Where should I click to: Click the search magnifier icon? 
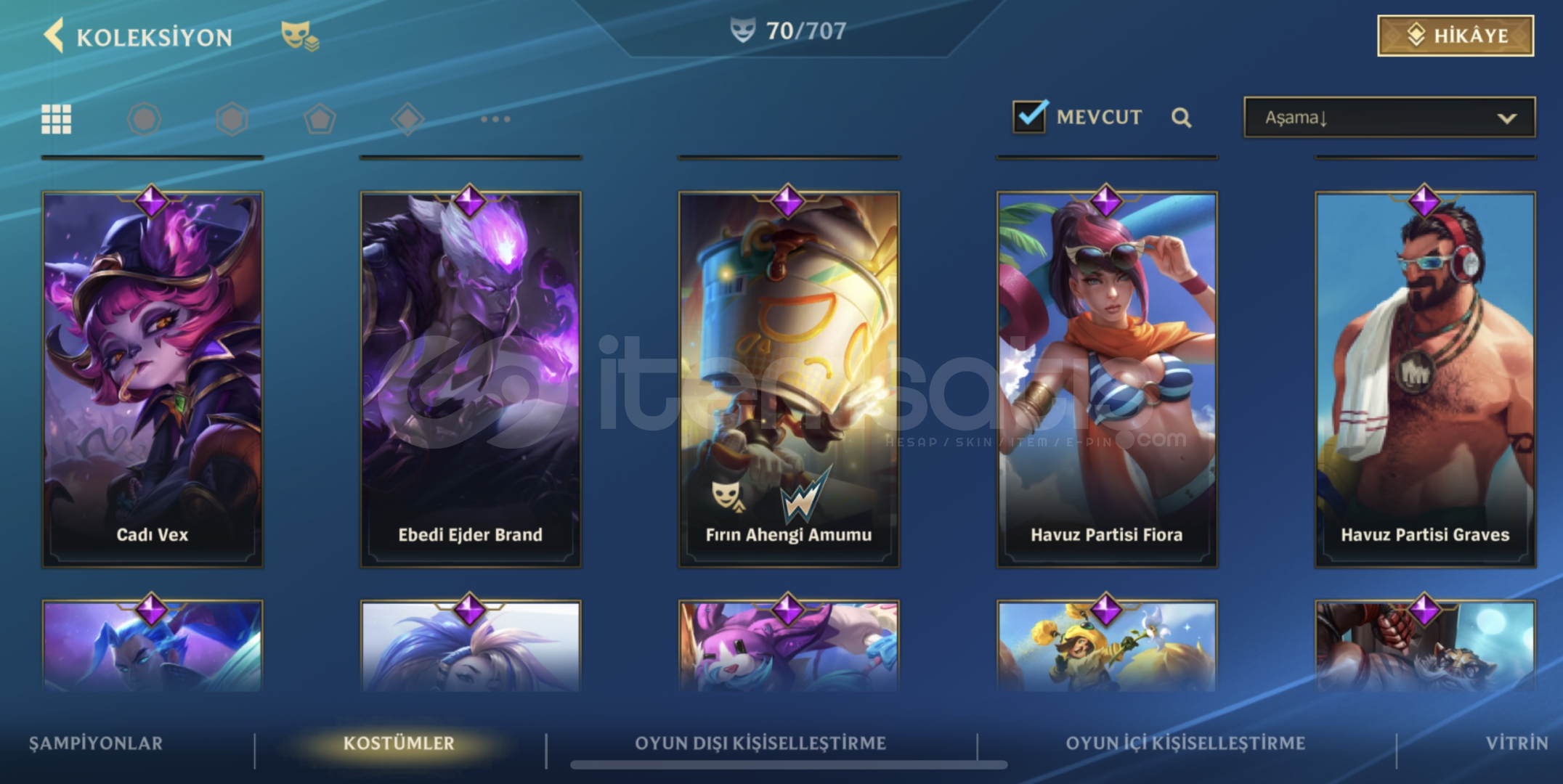point(1181,118)
